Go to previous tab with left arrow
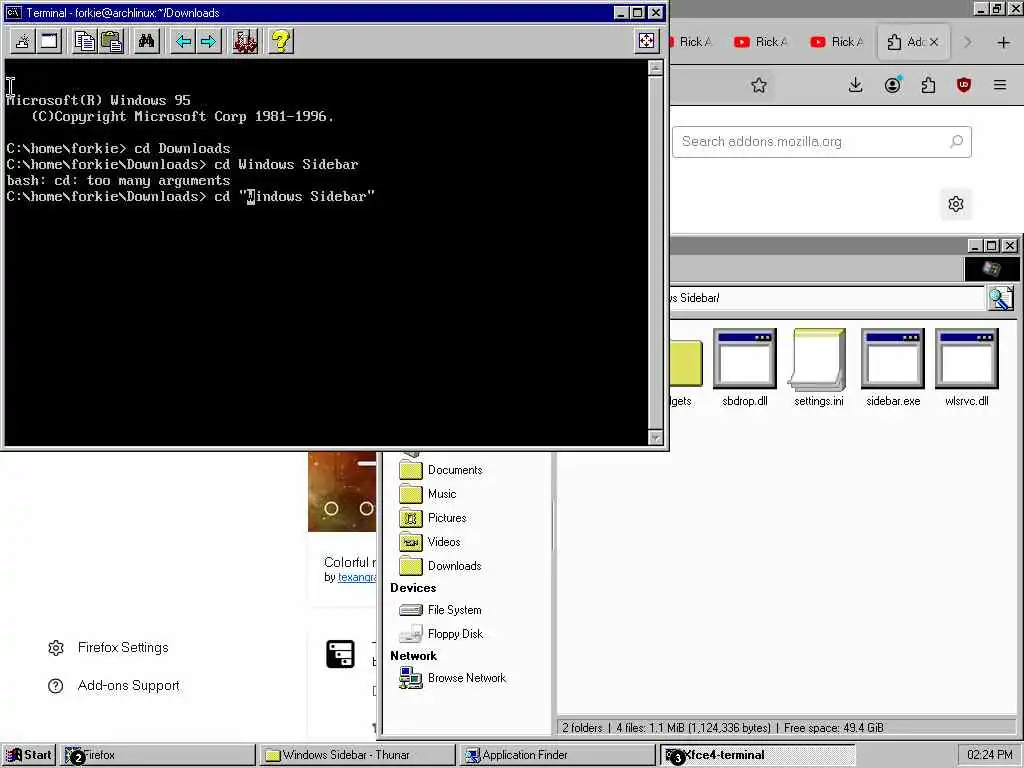1024x768 pixels. [x=183, y=42]
